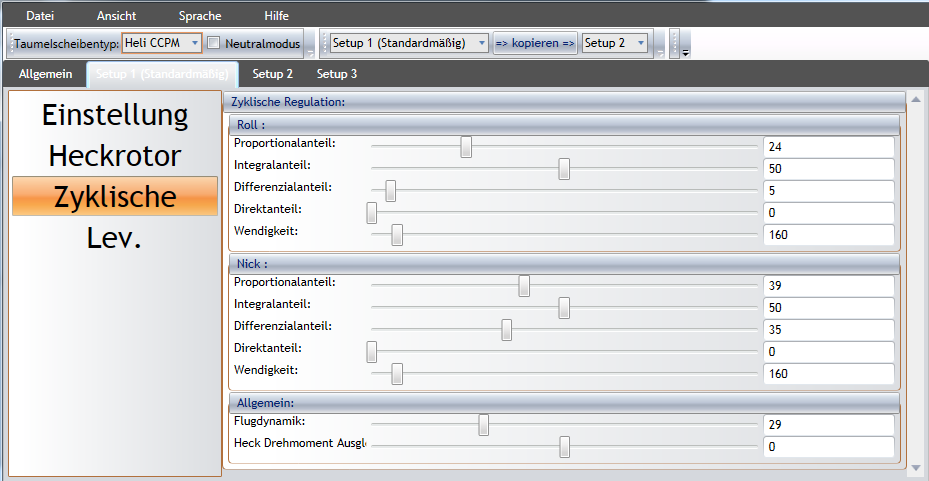Click the scroll down arrow of panel

(915, 467)
